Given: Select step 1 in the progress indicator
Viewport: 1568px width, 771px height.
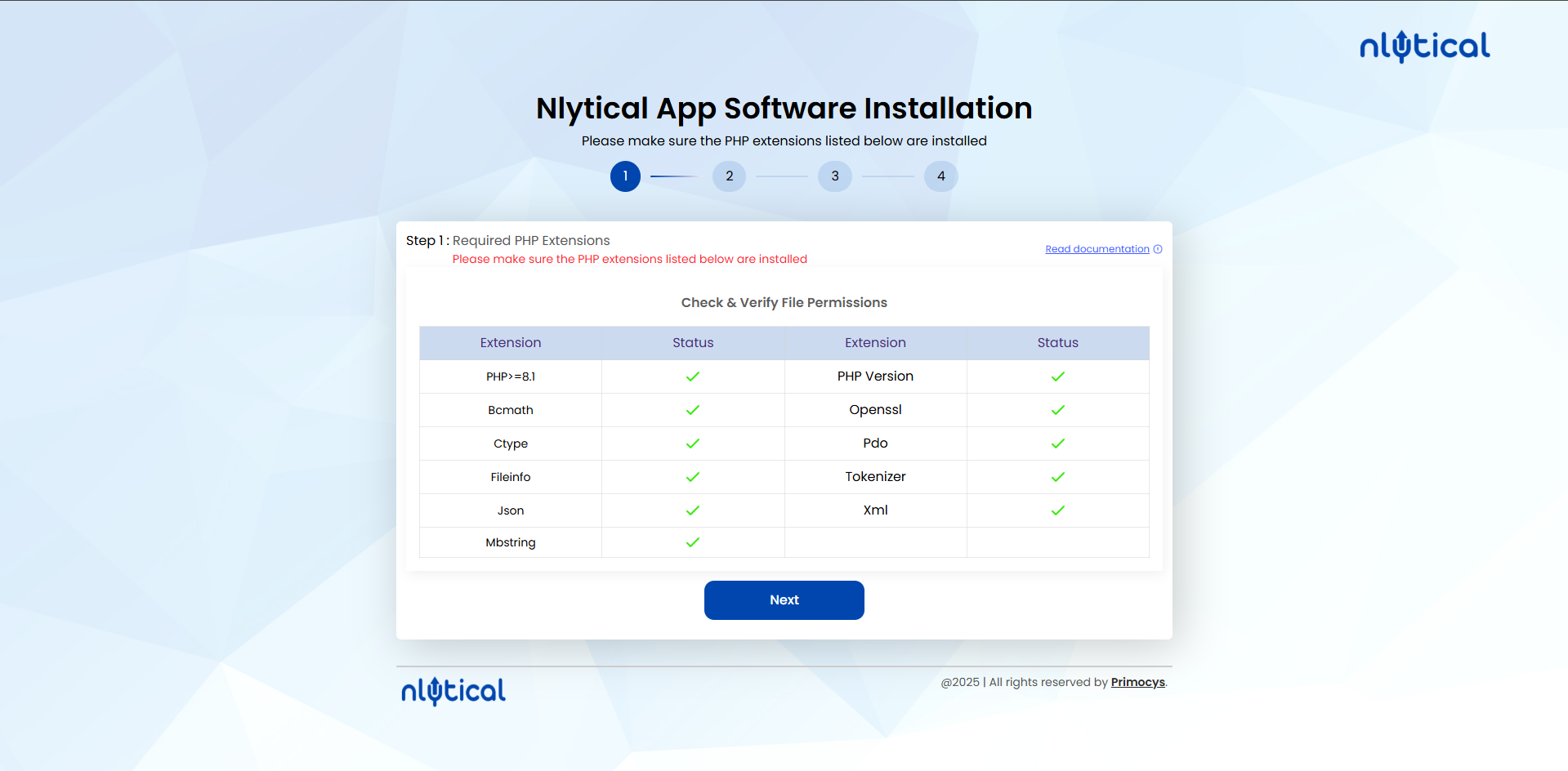Looking at the screenshot, I should point(625,176).
